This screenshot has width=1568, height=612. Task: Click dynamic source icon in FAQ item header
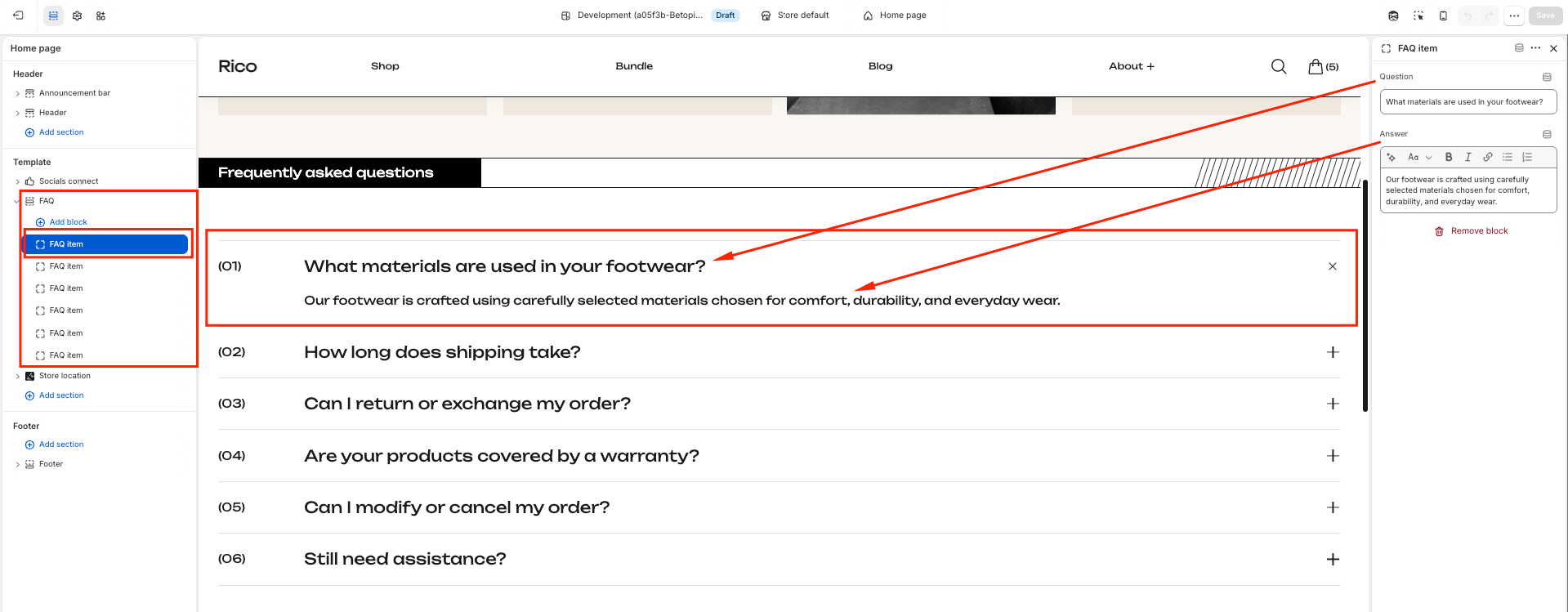tap(1519, 48)
